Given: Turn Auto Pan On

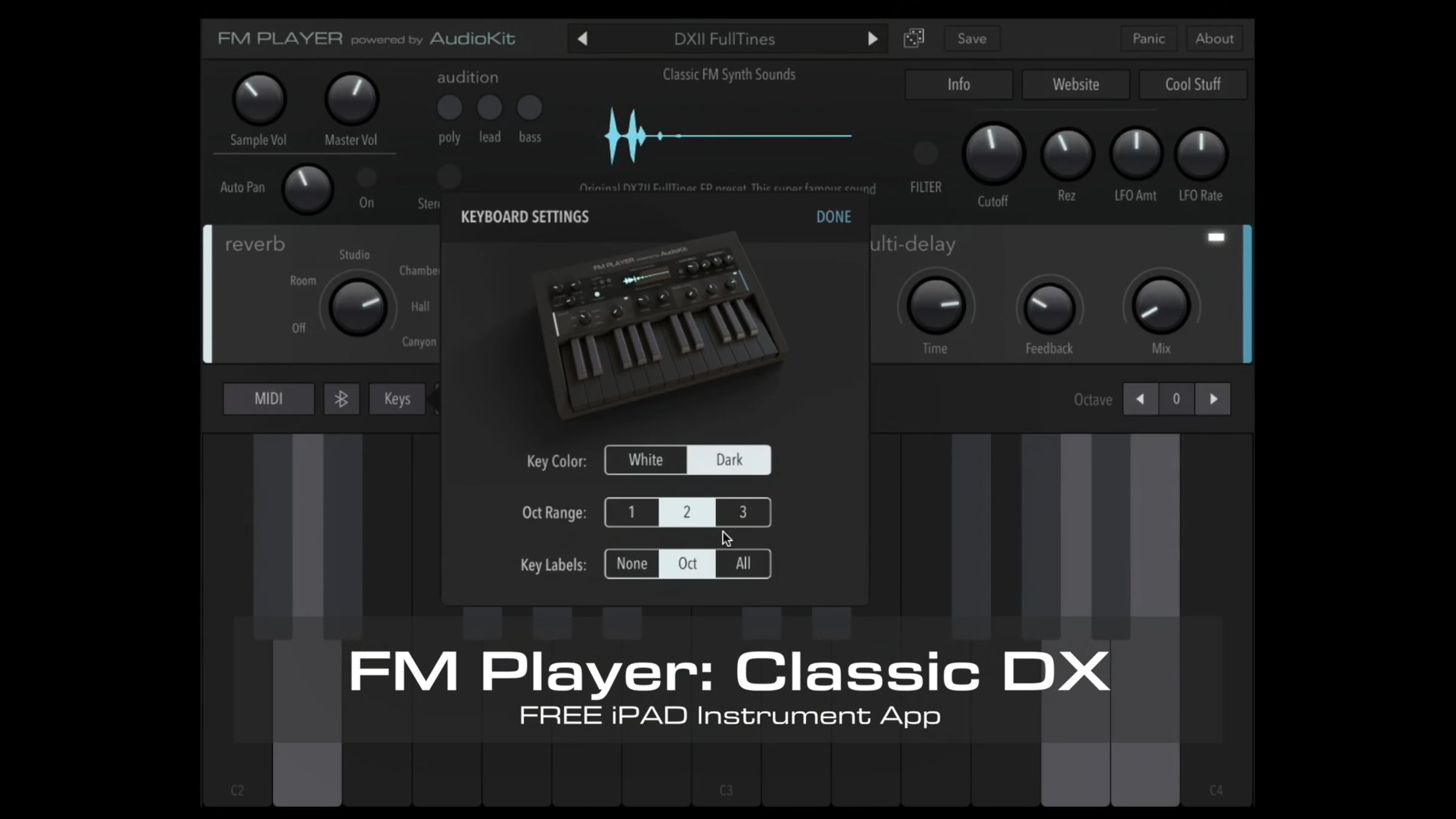Looking at the screenshot, I should click(366, 178).
